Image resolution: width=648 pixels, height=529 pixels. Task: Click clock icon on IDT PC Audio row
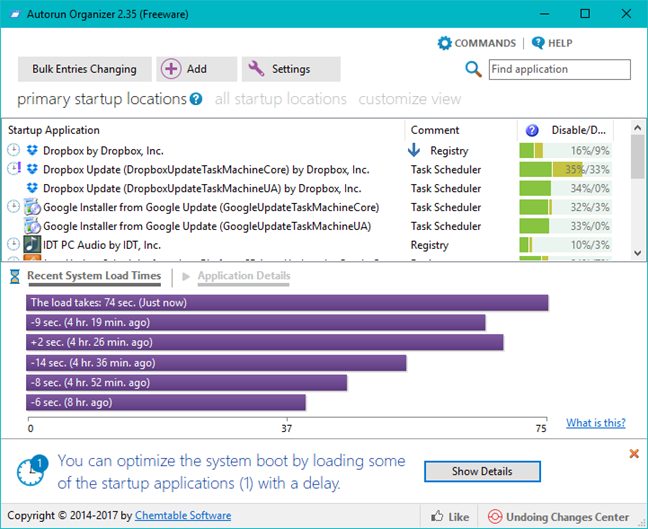click(x=14, y=244)
